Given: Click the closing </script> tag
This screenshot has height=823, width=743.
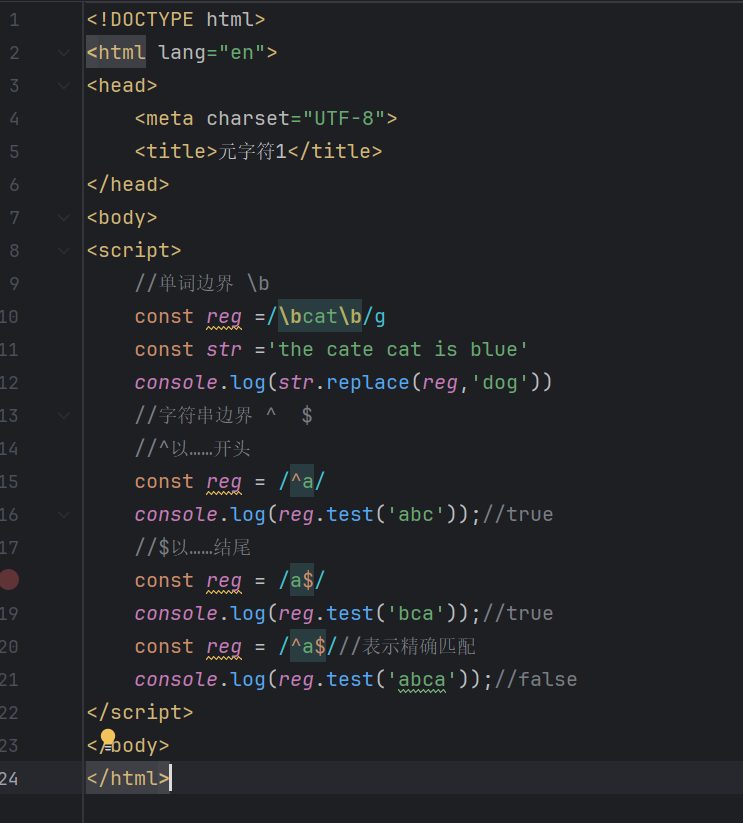Looking at the screenshot, I should (x=140, y=713).
